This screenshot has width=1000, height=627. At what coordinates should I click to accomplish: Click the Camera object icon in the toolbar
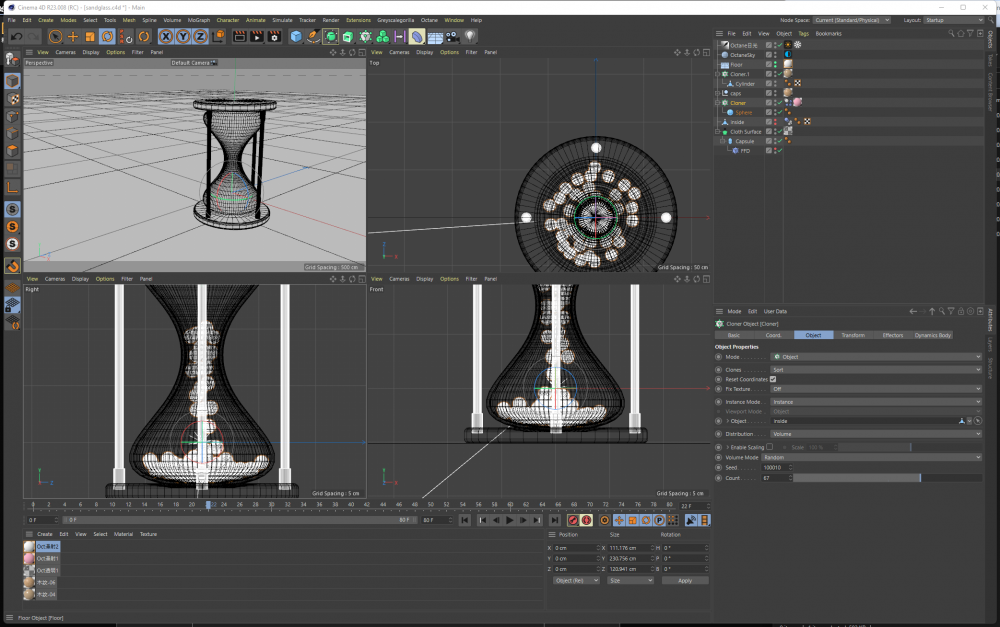coord(452,37)
